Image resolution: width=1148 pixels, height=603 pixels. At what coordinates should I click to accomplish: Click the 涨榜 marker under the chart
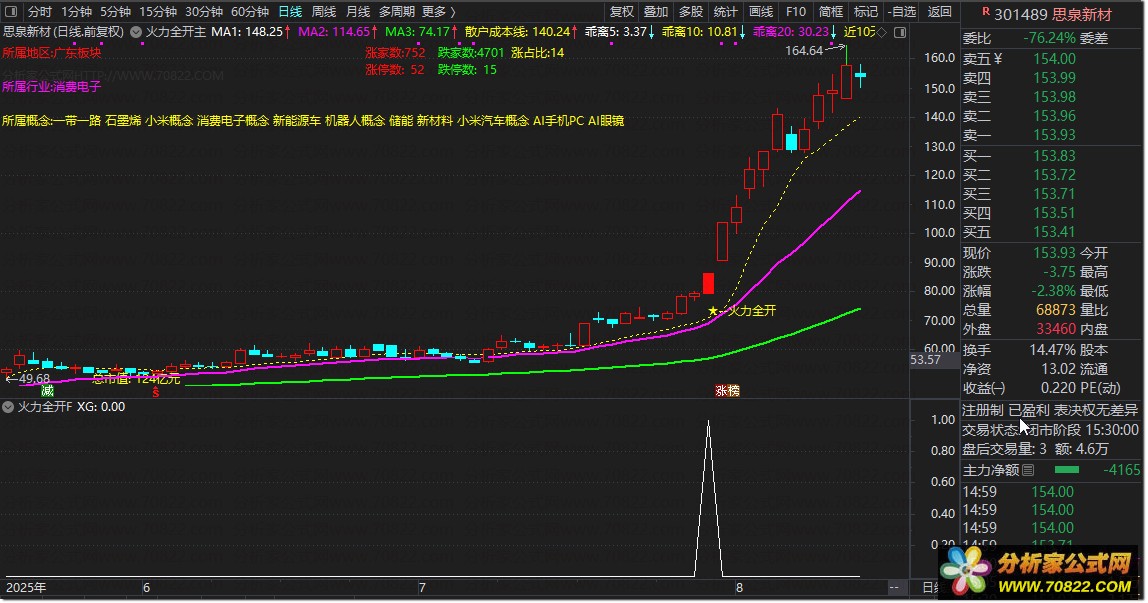click(727, 391)
